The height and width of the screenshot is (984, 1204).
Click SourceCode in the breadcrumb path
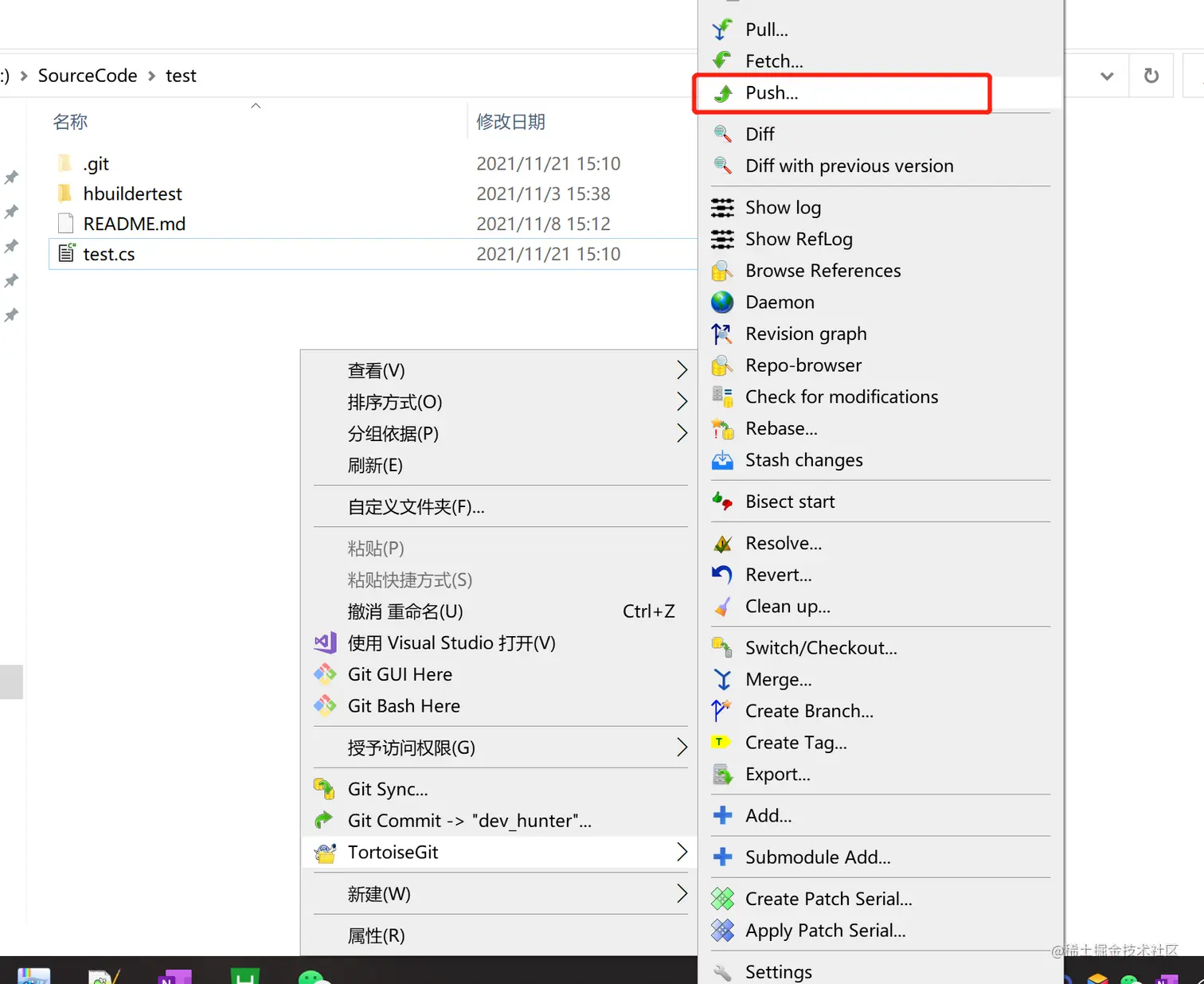tap(88, 76)
